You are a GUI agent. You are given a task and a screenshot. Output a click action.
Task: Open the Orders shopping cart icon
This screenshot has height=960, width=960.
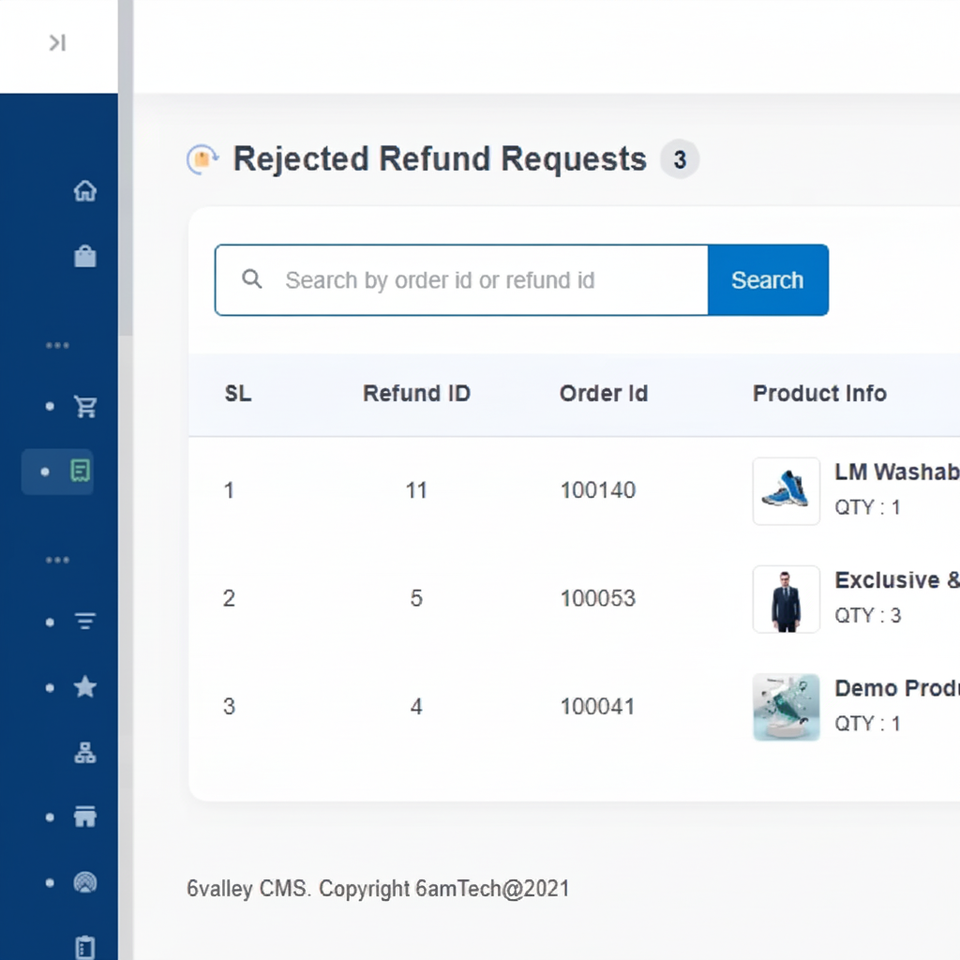(85, 406)
